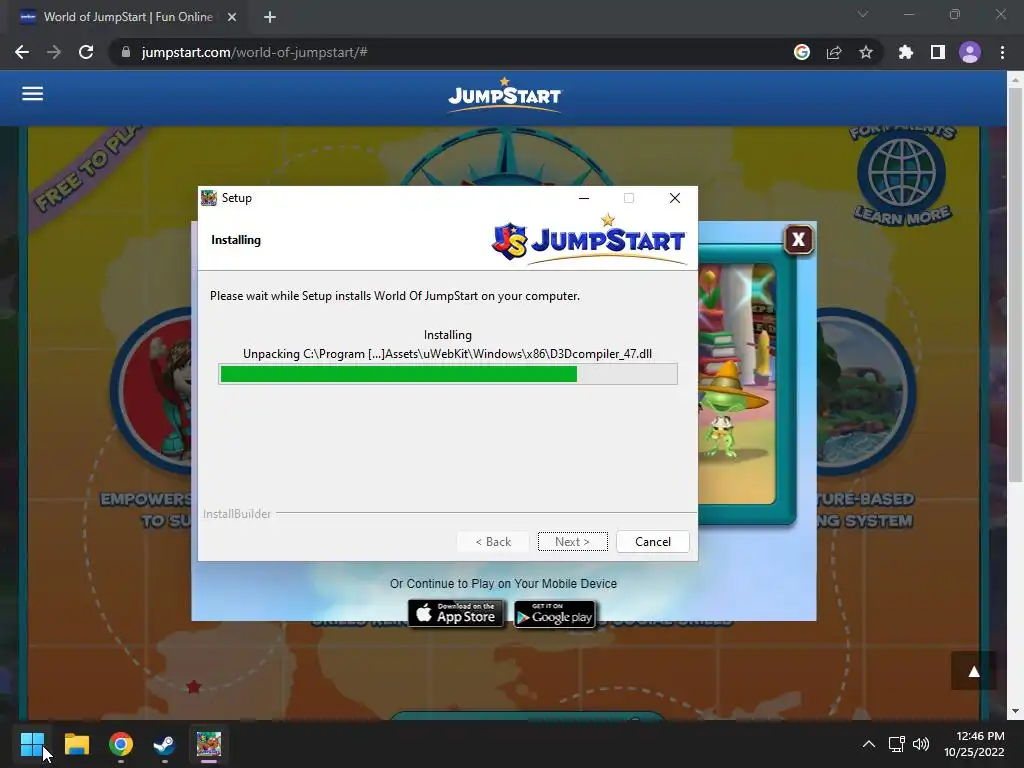
Task: Open Steam from the taskbar
Action: tap(165, 744)
